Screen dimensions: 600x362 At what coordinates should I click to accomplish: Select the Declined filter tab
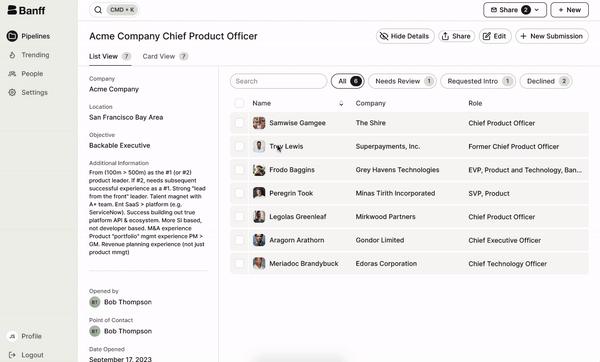point(546,81)
